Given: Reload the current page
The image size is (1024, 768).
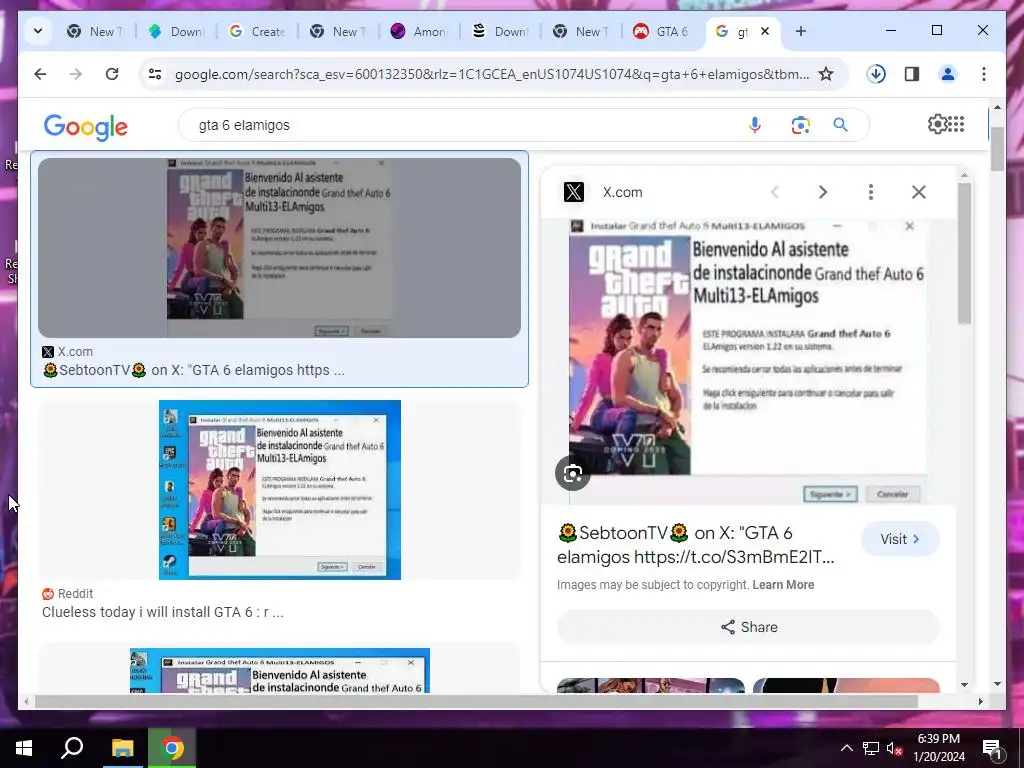Looking at the screenshot, I should (112, 74).
